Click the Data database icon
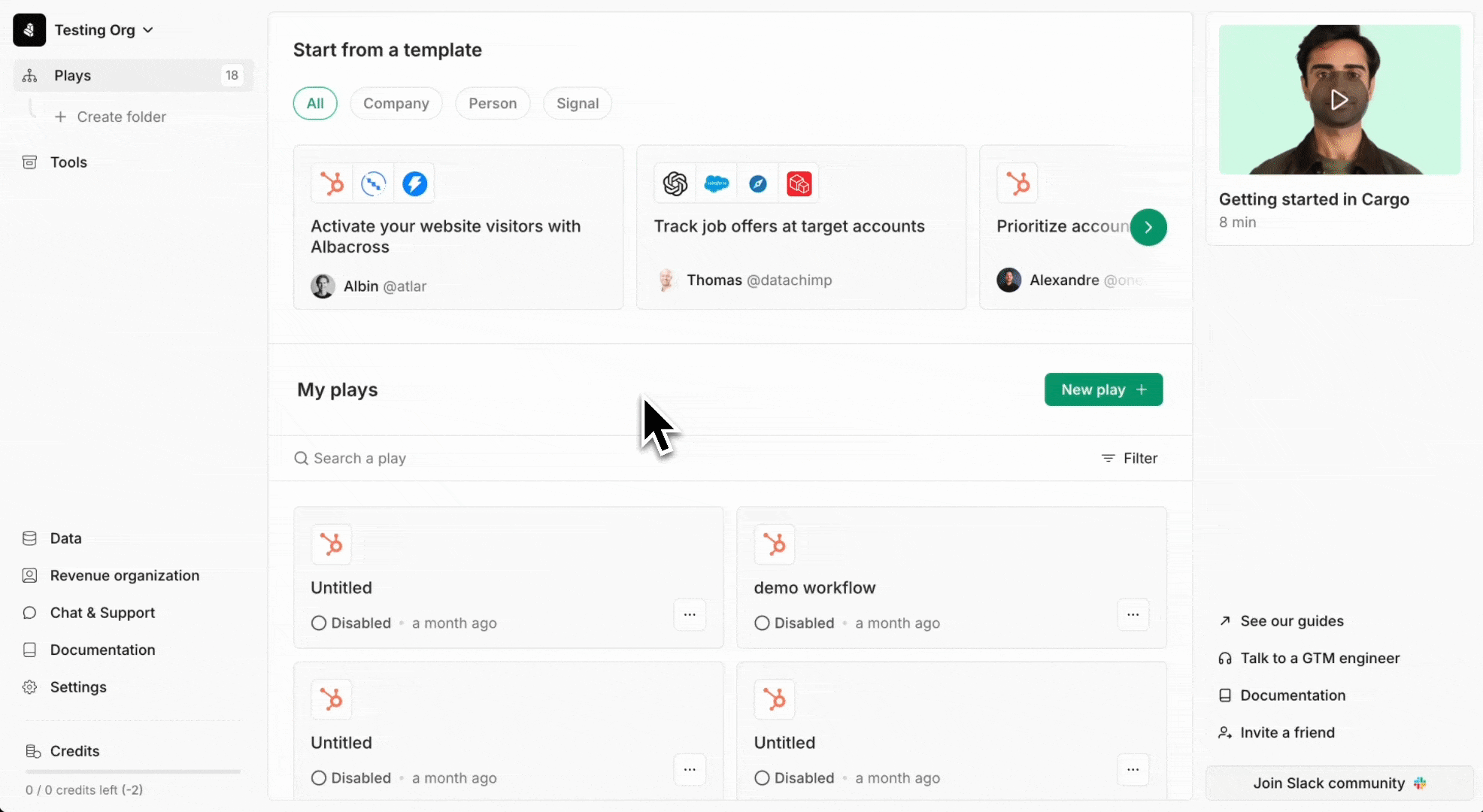Viewport: 1483px width, 812px height. [x=29, y=538]
